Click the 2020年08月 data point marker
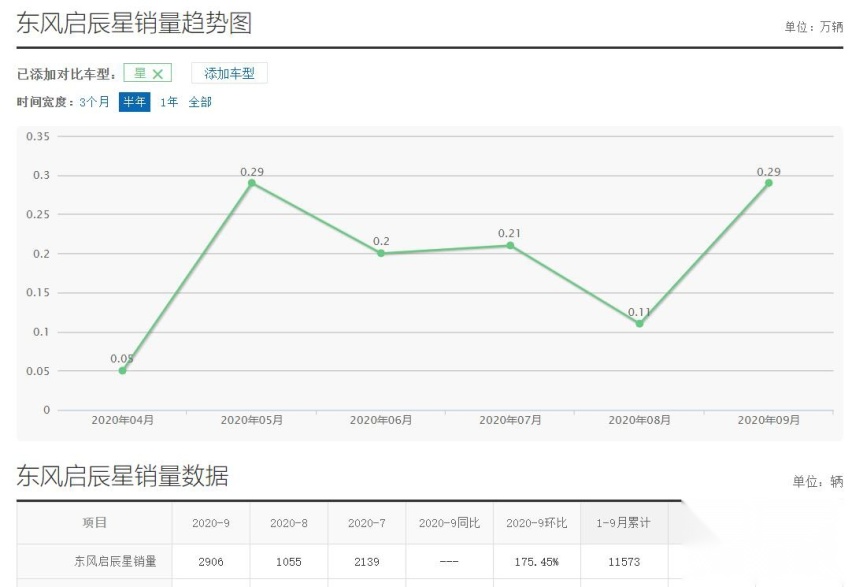 click(x=640, y=324)
